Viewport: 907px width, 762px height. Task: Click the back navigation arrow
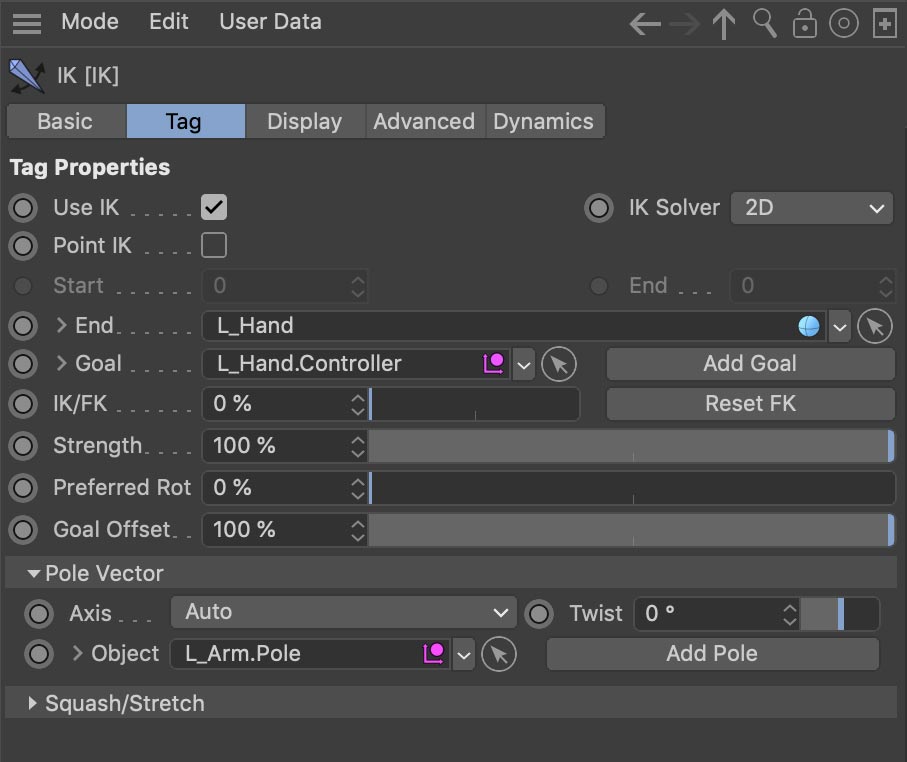(644, 23)
